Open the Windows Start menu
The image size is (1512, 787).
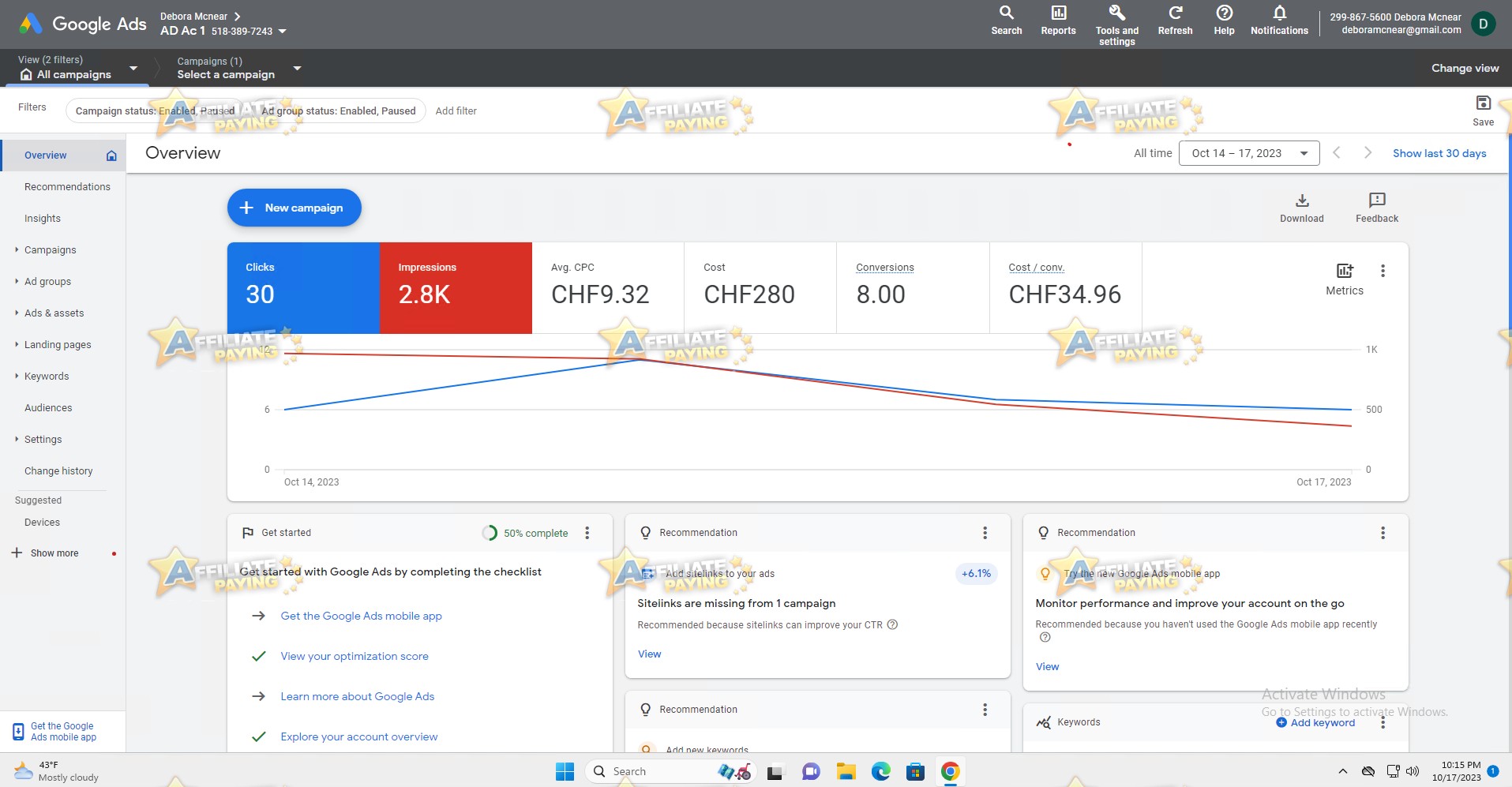565,771
